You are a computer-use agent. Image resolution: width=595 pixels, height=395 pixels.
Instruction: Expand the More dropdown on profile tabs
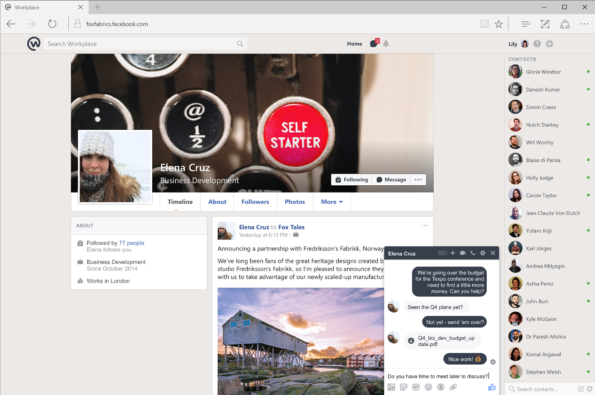pyautogui.click(x=332, y=202)
